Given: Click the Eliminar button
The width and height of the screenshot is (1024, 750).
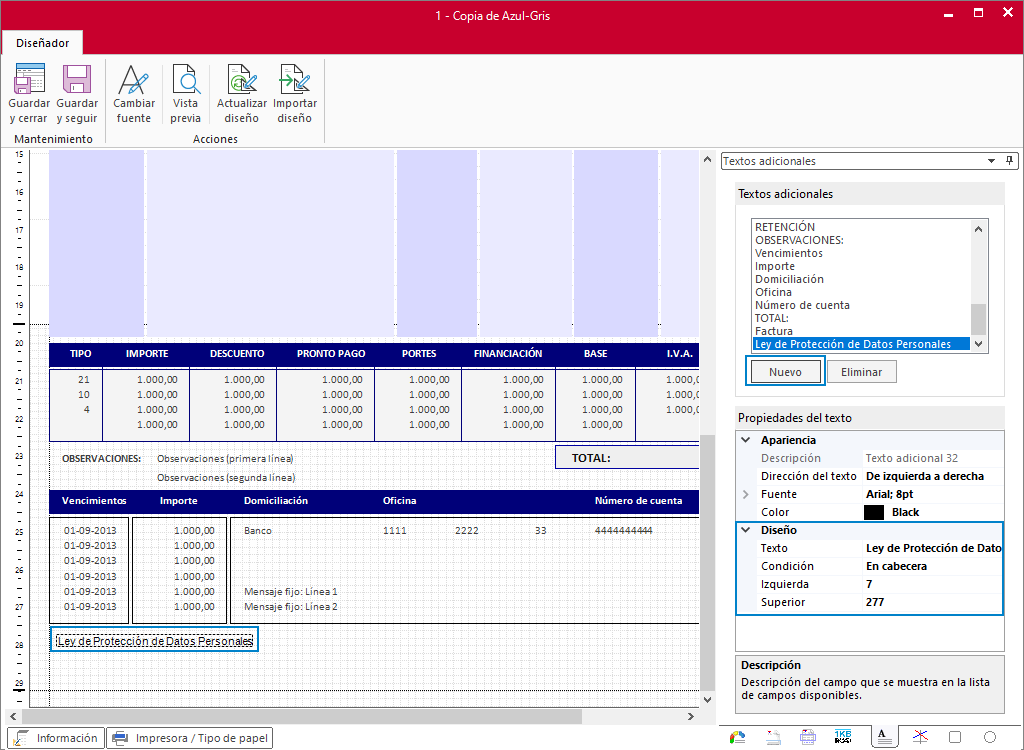Looking at the screenshot, I should [x=861, y=372].
